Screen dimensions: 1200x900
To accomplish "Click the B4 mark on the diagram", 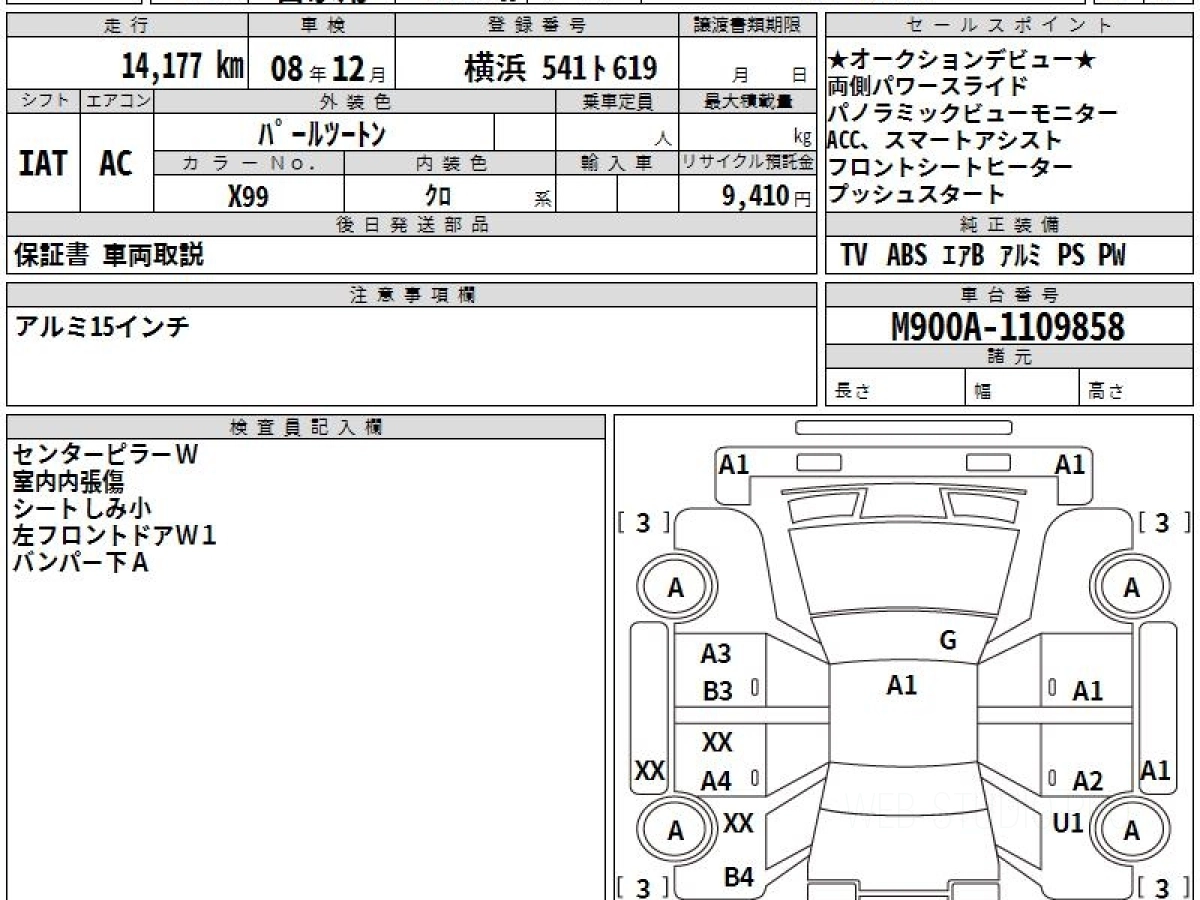I will (x=738, y=877).
